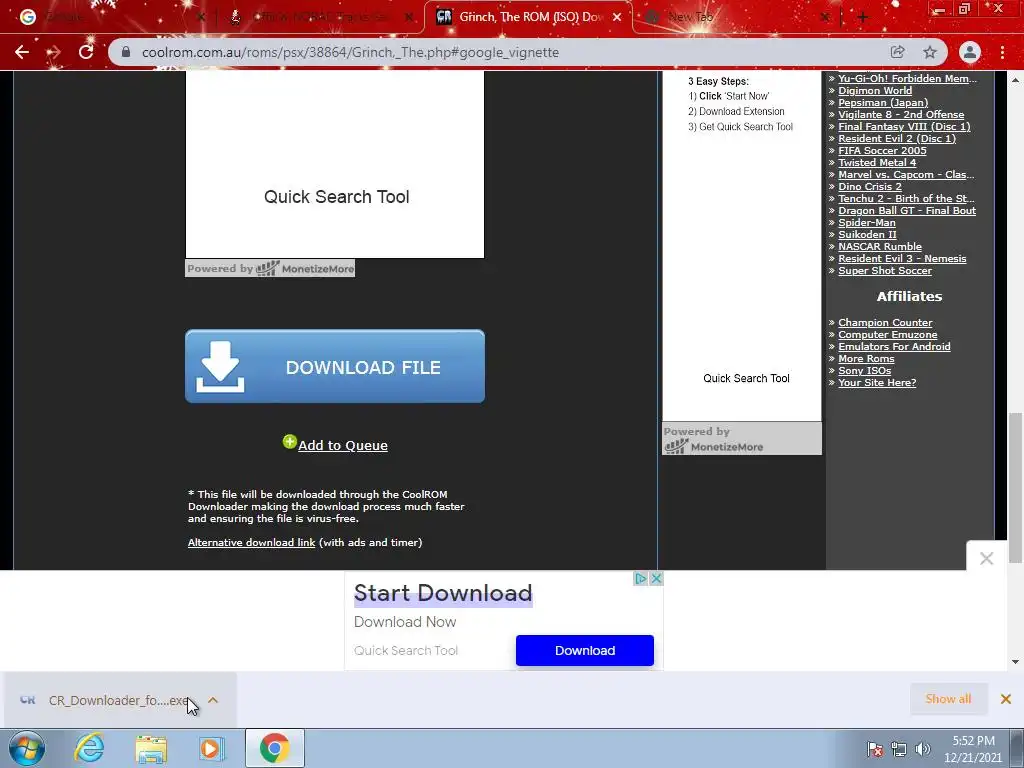Open the Chrome three-dot menu

click(1002, 52)
